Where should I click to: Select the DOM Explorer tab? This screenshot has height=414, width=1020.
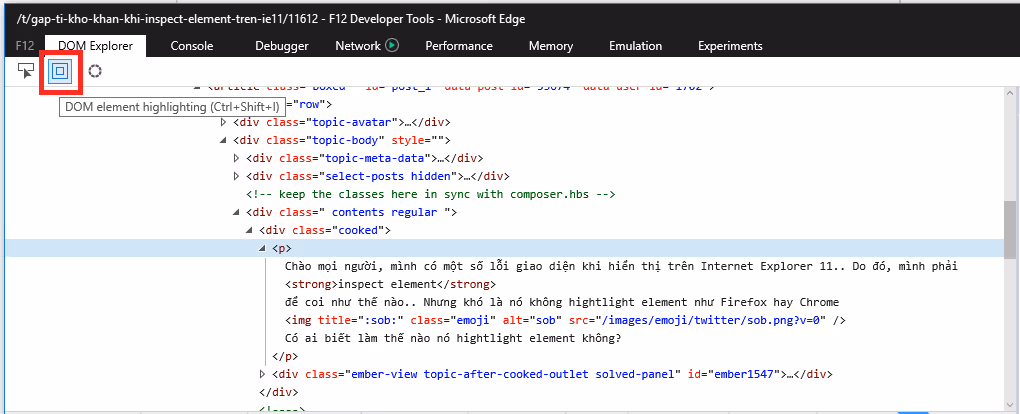[x=96, y=46]
